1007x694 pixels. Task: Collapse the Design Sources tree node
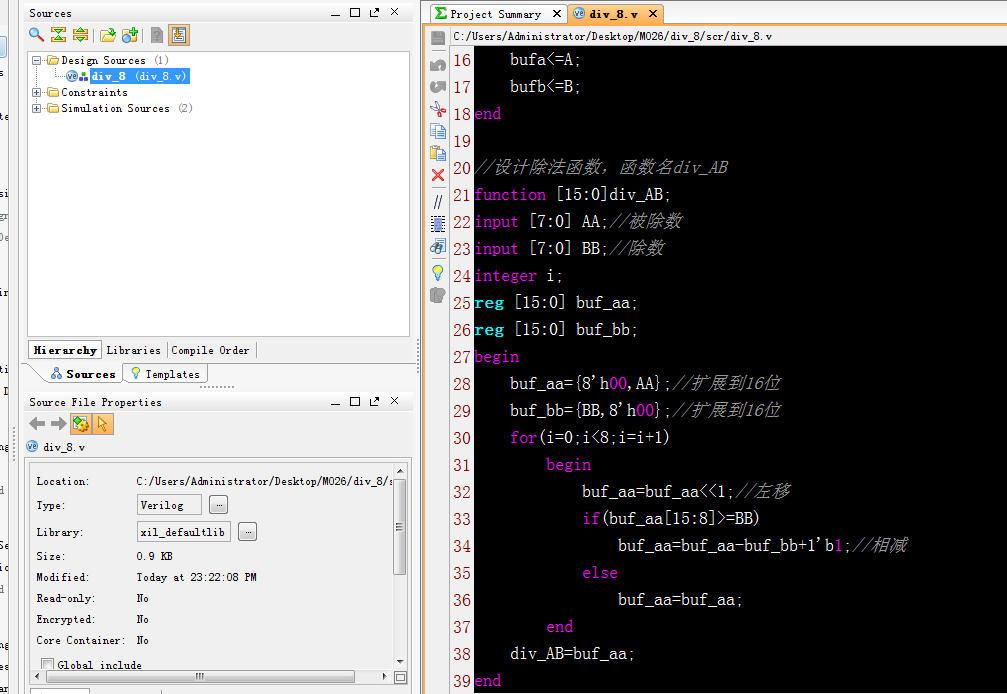coord(38,61)
